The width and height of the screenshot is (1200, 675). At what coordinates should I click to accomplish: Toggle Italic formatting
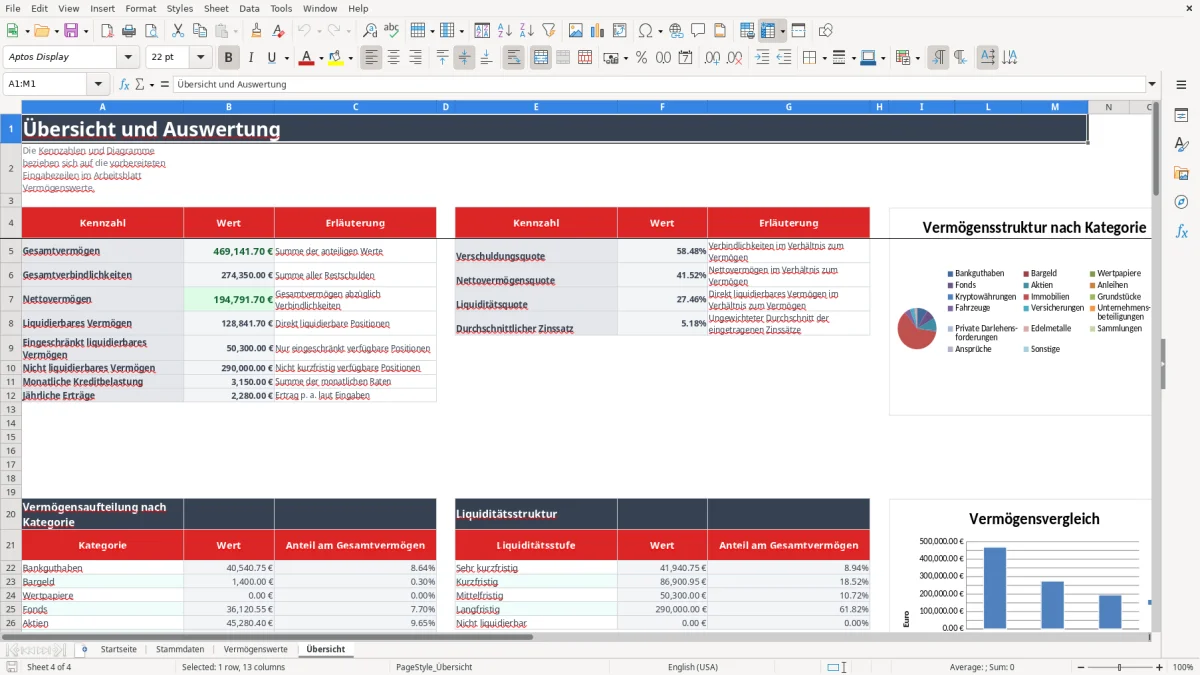[x=250, y=58]
